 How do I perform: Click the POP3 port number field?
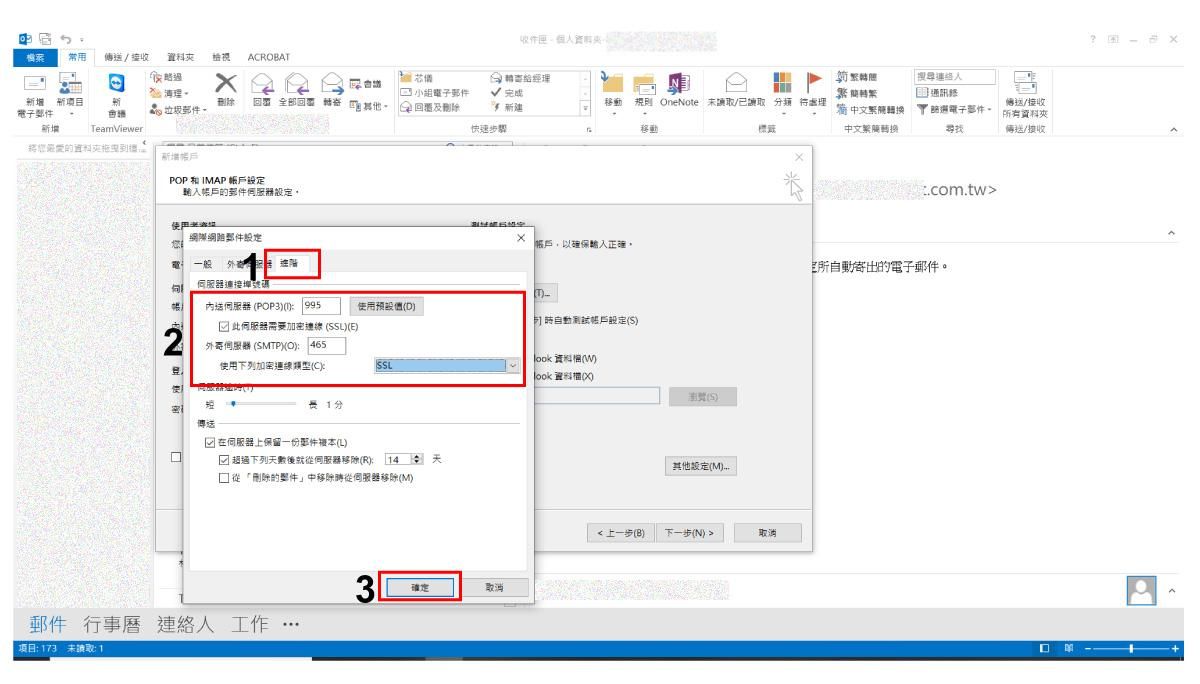click(322, 307)
